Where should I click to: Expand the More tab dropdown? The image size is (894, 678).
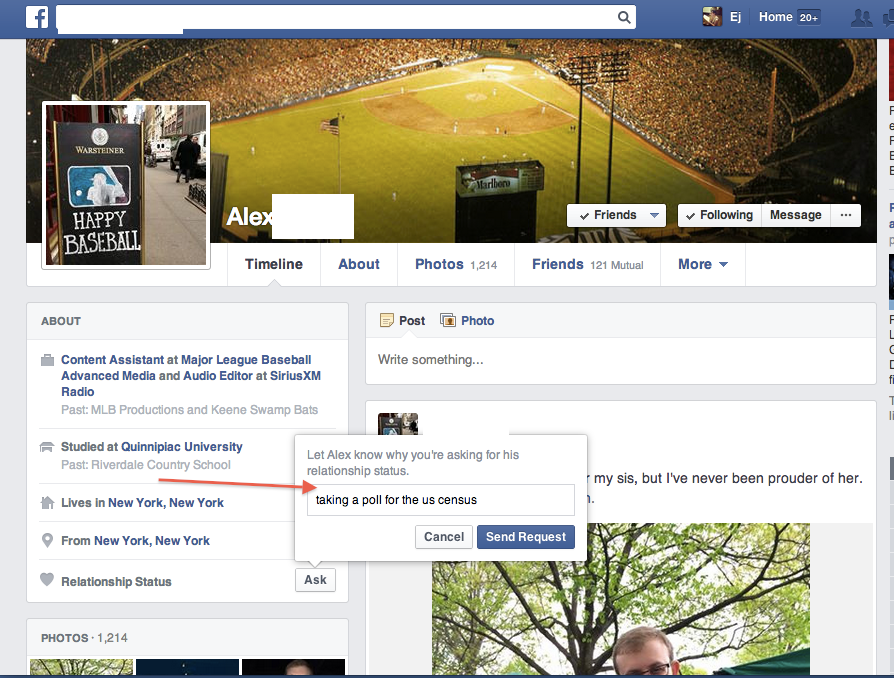coord(702,264)
